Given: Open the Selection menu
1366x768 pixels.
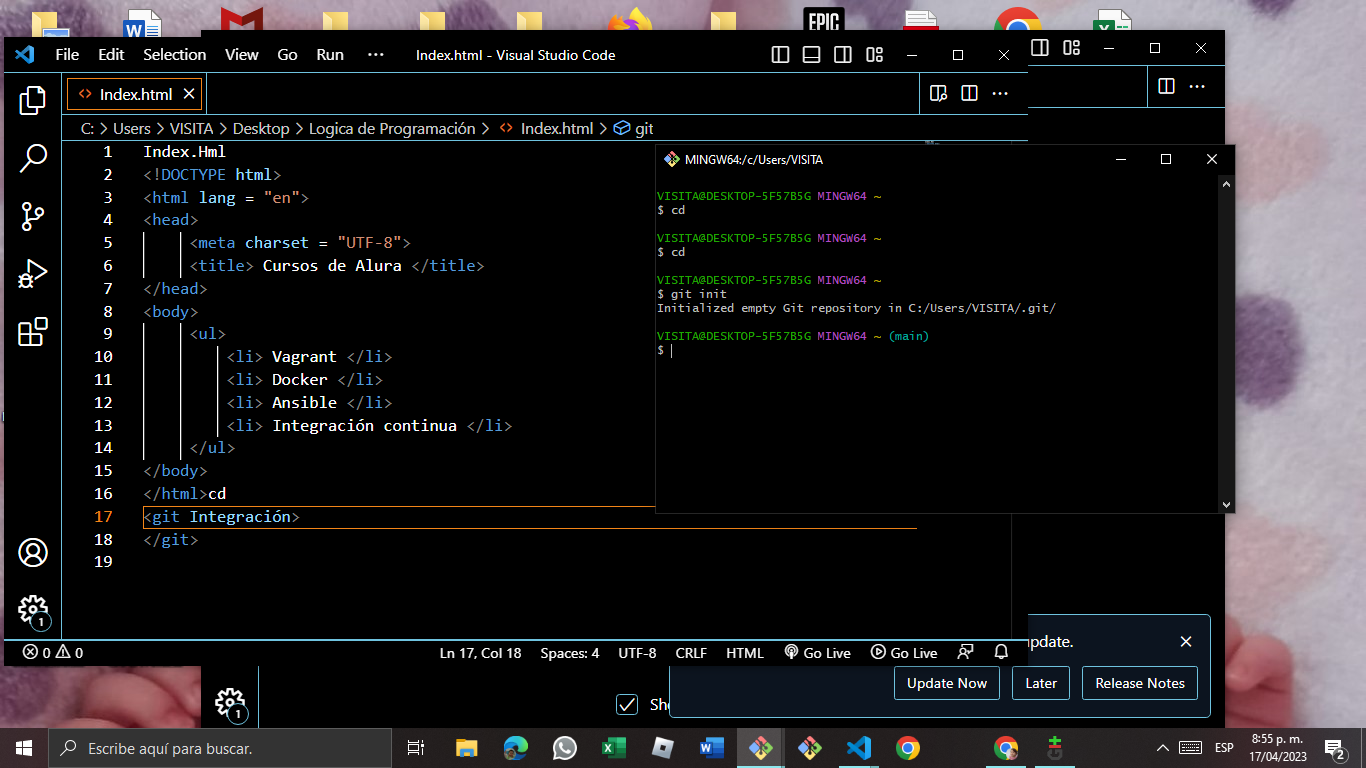Looking at the screenshot, I should tap(175, 55).
